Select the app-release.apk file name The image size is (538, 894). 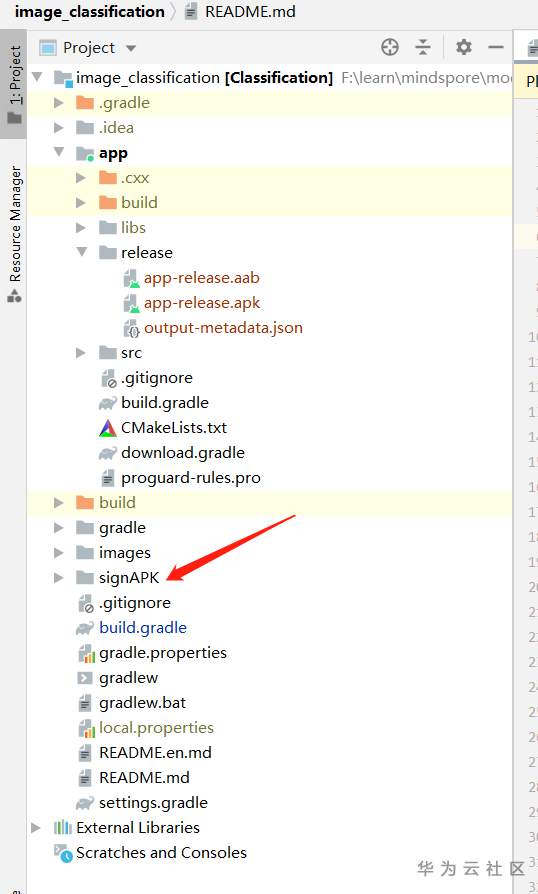point(202,303)
